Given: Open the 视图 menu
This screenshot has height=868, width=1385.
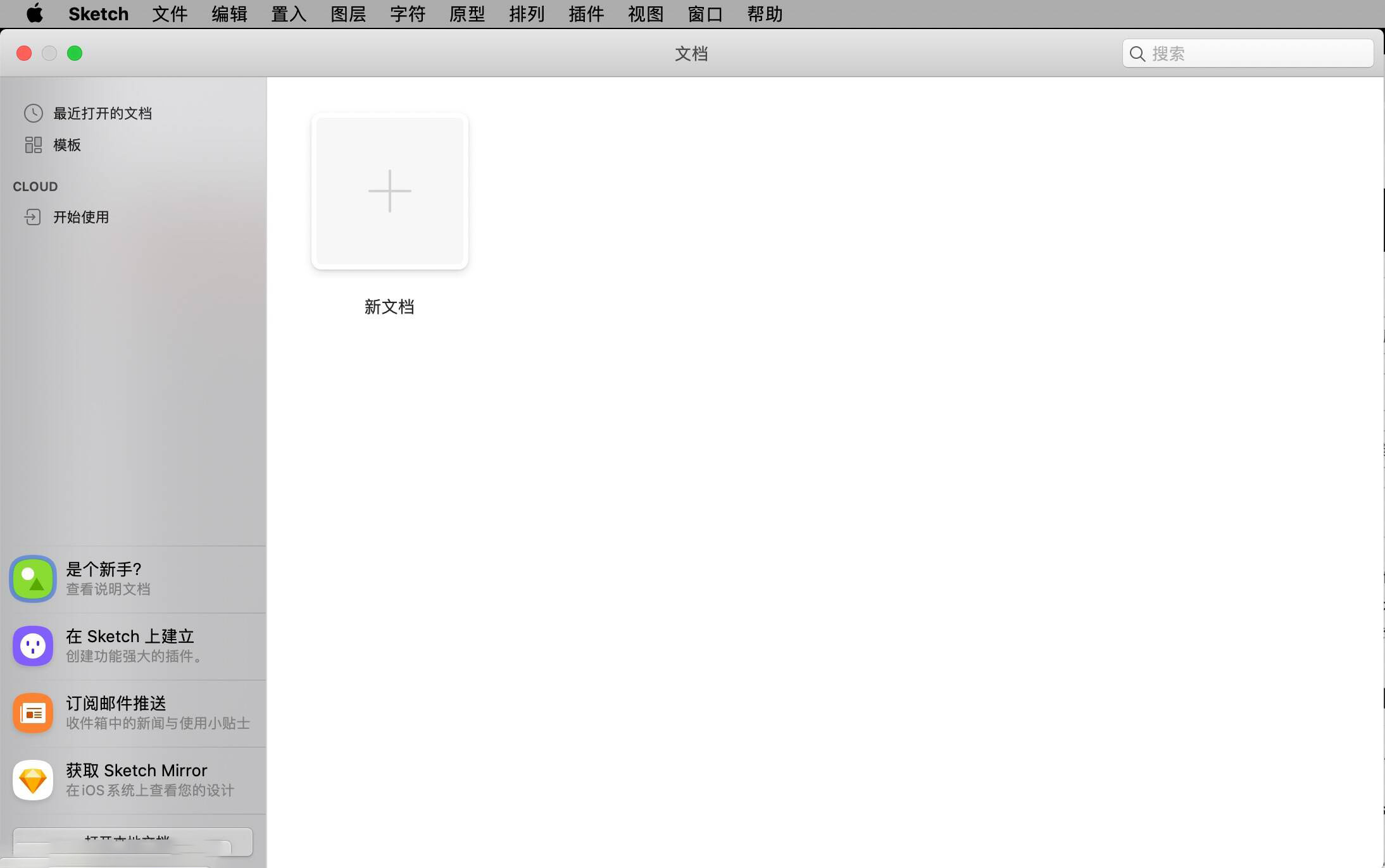Looking at the screenshot, I should pyautogui.click(x=646, y=13).
